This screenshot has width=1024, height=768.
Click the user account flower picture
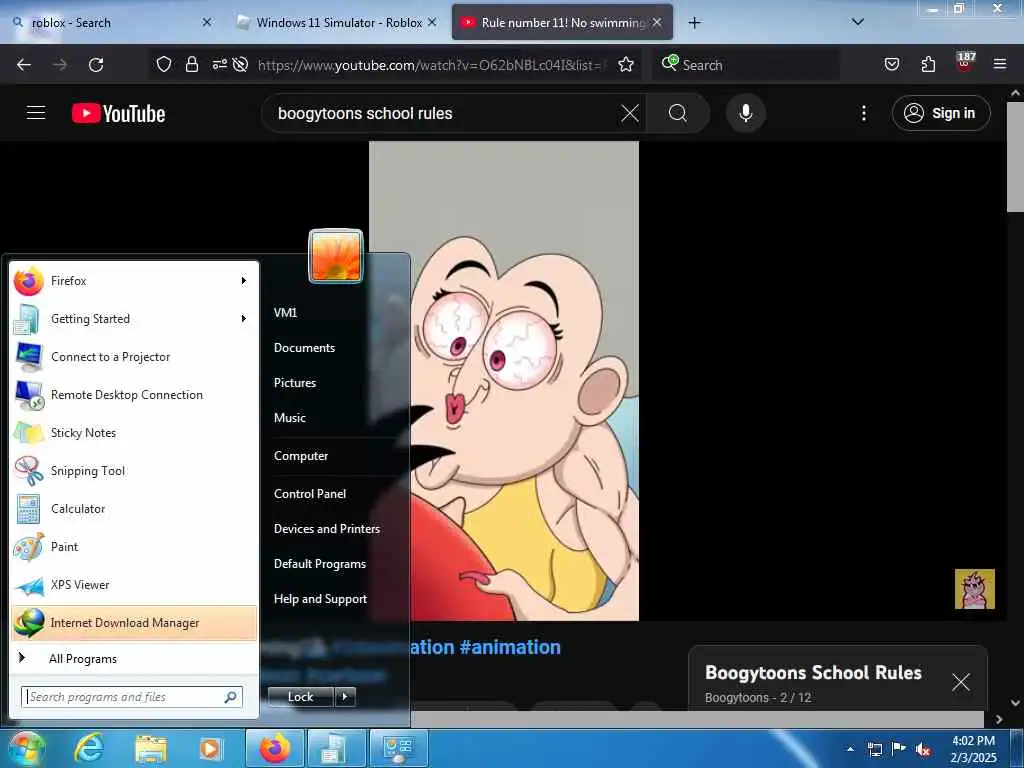click(x=336, y=256)
